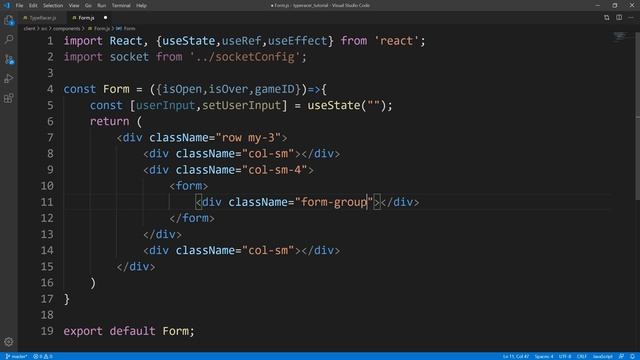Click the Split Editor Right icon
This screenshot has width=640, height=360.
[619, 18]
